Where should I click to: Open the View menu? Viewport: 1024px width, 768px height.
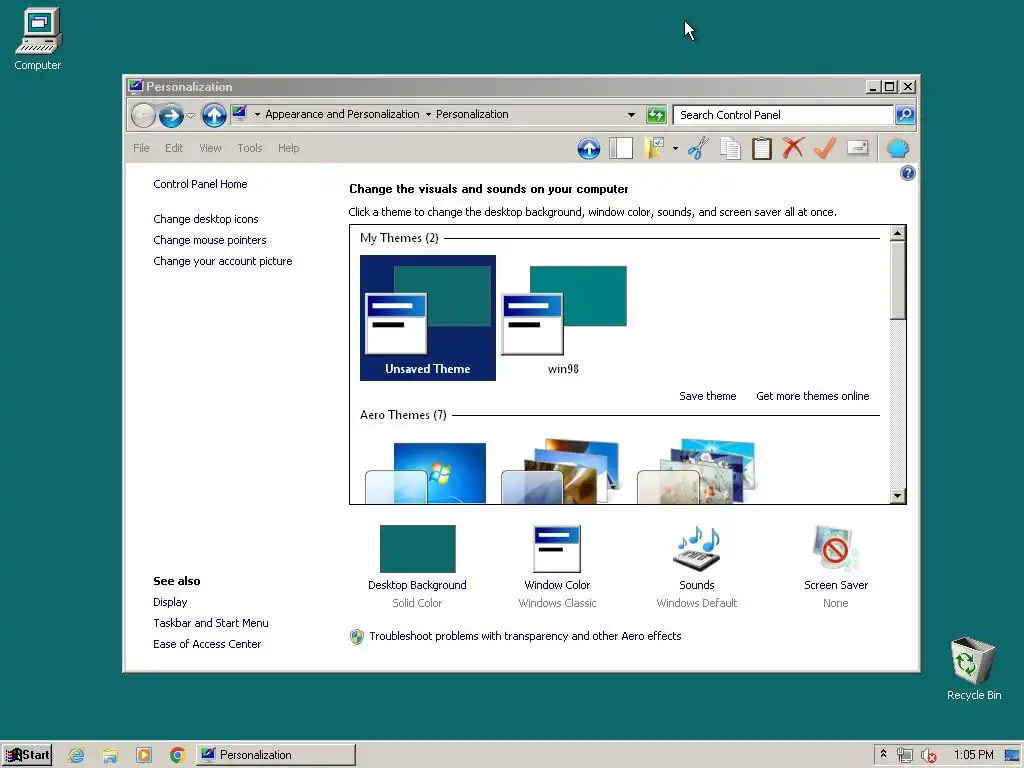click(210, 148)
